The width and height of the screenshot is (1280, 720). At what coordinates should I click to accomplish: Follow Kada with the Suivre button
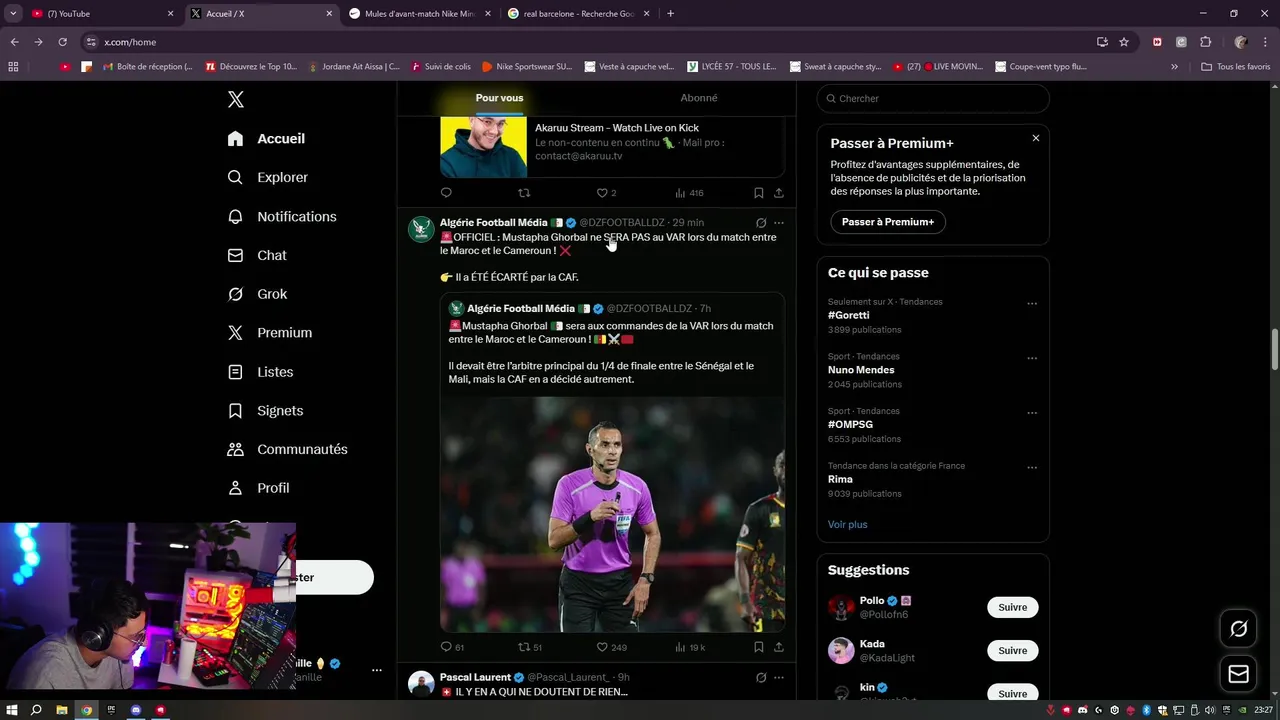[1012, 651]
